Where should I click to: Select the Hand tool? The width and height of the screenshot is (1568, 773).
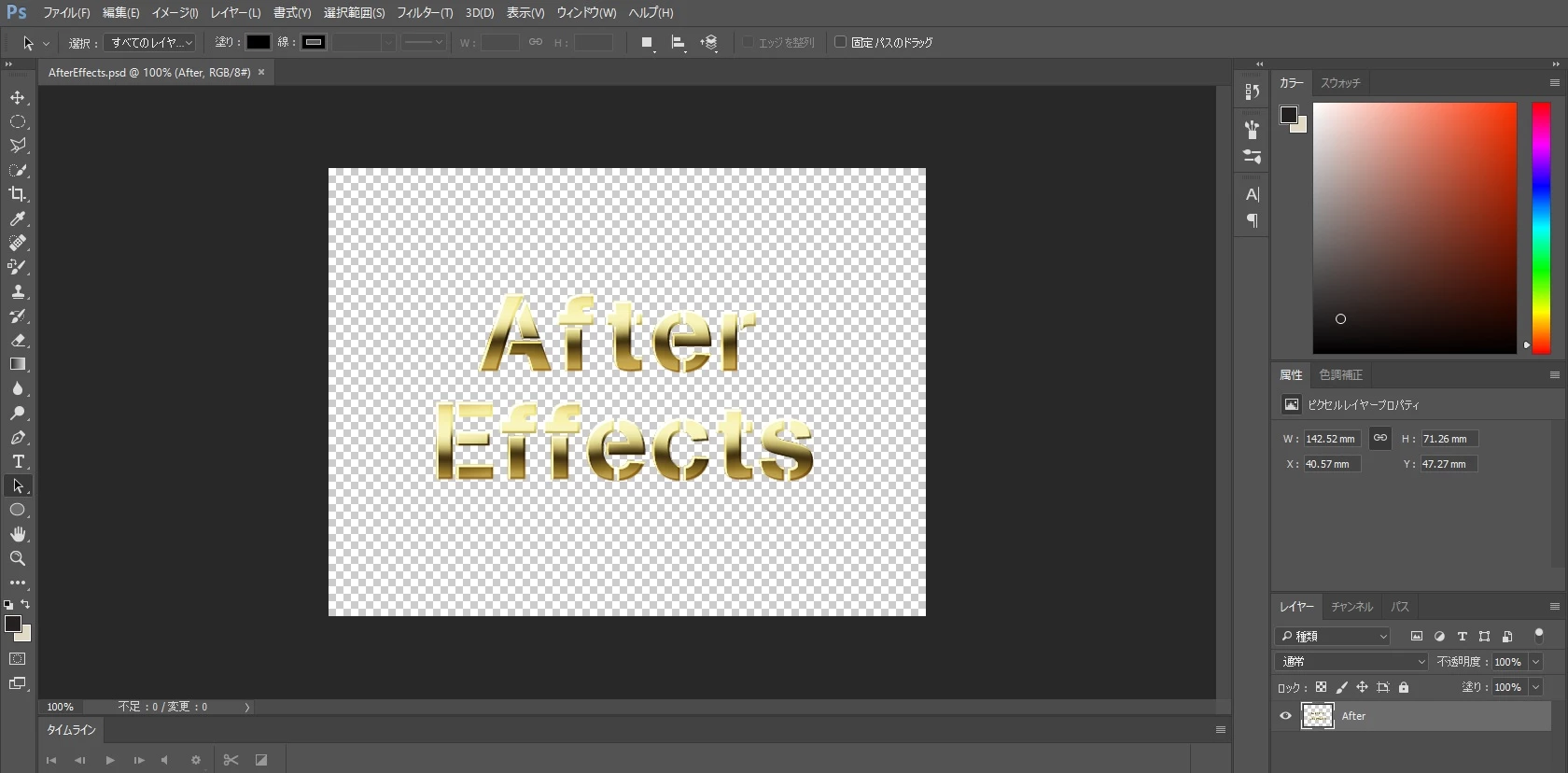tap(18, 534)
